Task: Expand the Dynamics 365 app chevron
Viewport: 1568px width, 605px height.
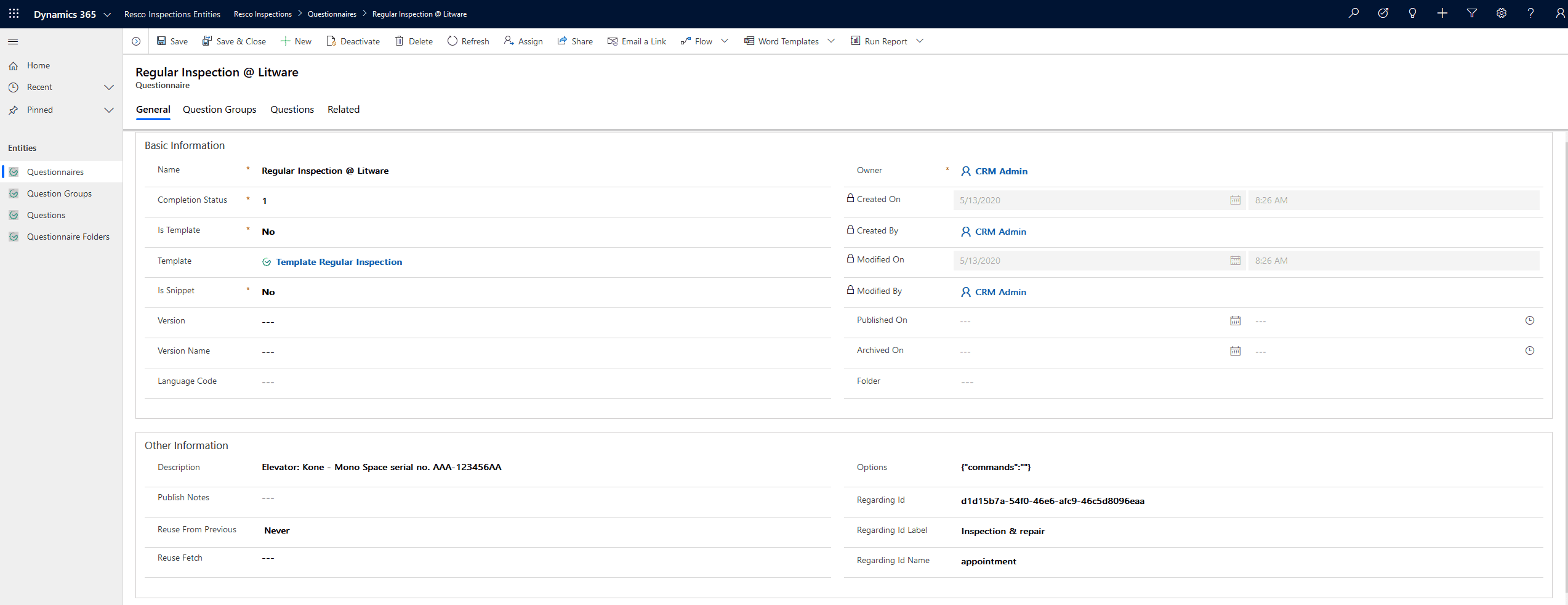Action: point(107,14)
